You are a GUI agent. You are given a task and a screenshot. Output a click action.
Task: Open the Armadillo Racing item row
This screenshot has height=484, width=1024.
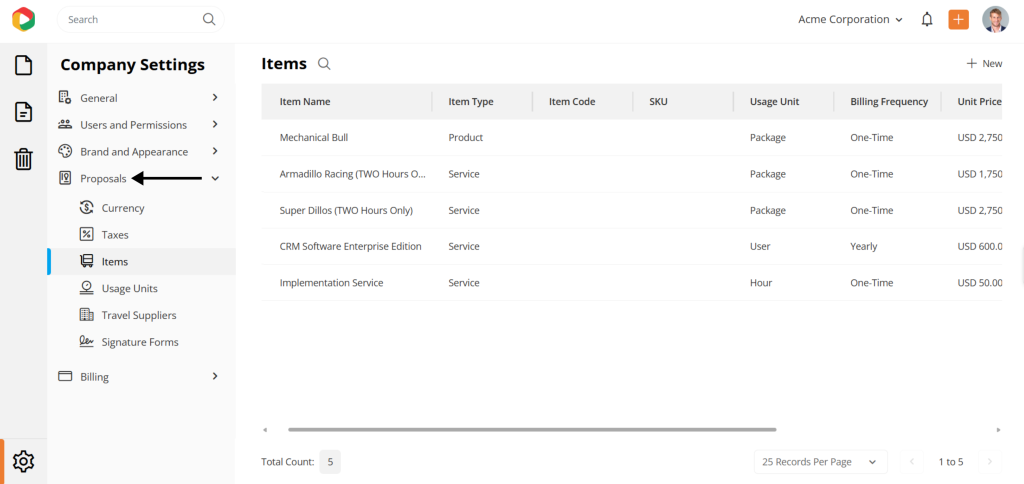pyautogui.click(x=632, y=174)
